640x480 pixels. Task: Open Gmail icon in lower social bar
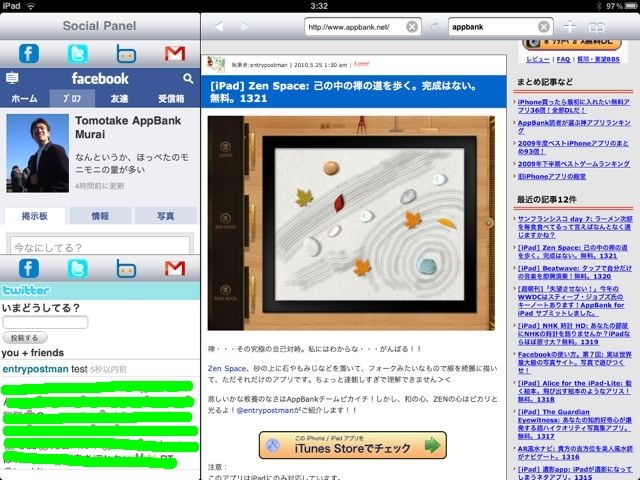(175, 269)
